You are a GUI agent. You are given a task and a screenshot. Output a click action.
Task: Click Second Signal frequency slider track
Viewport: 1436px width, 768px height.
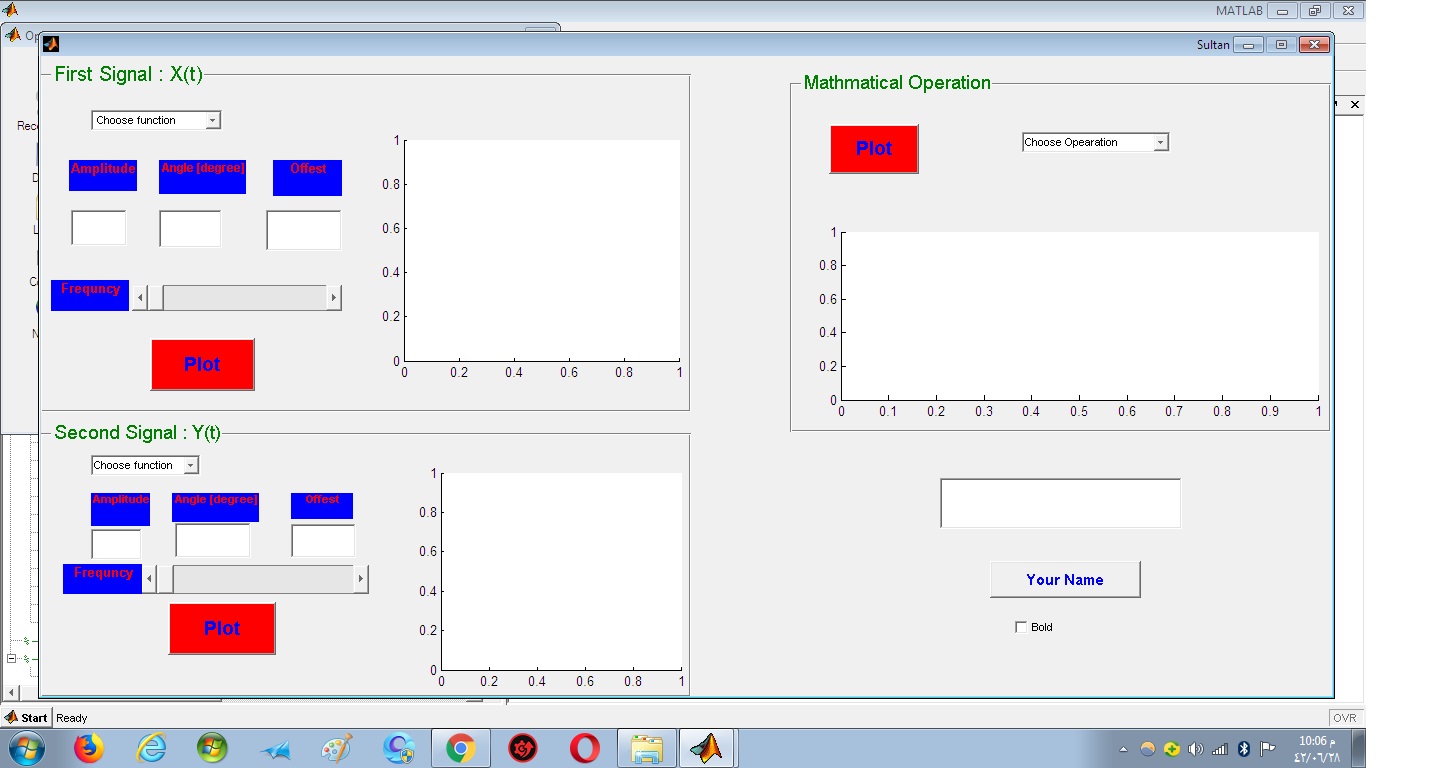(264, 579)
